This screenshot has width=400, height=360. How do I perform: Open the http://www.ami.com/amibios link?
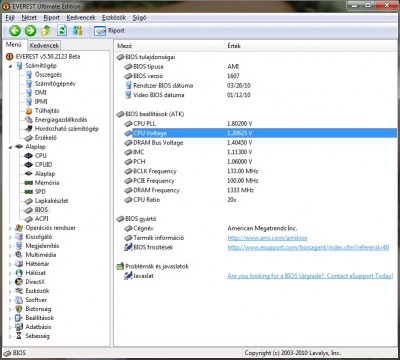tap(267, 238)
